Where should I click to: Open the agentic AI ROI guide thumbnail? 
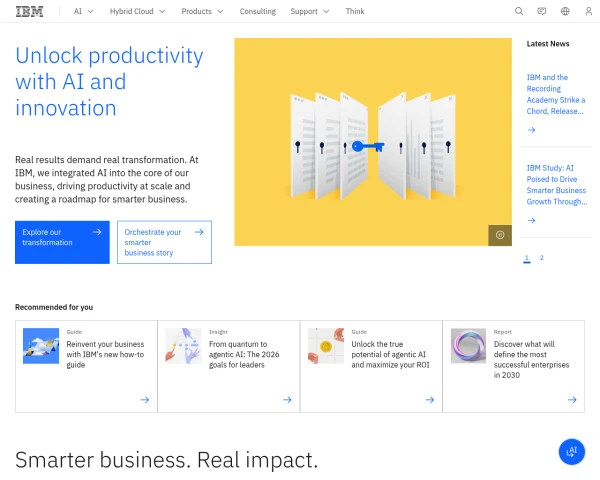(x=326, y=346)
